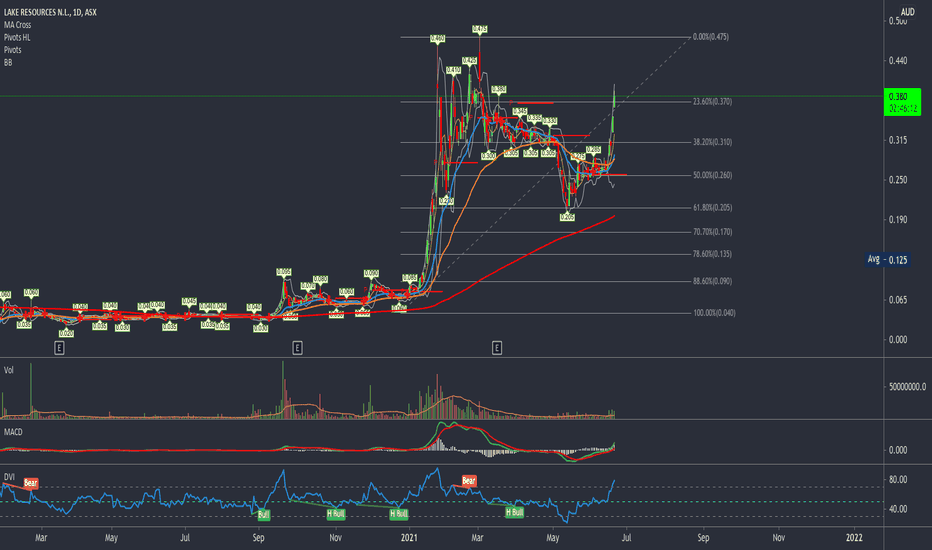
Task: Select the MACD indicator legend
Action: click(13, 432)
